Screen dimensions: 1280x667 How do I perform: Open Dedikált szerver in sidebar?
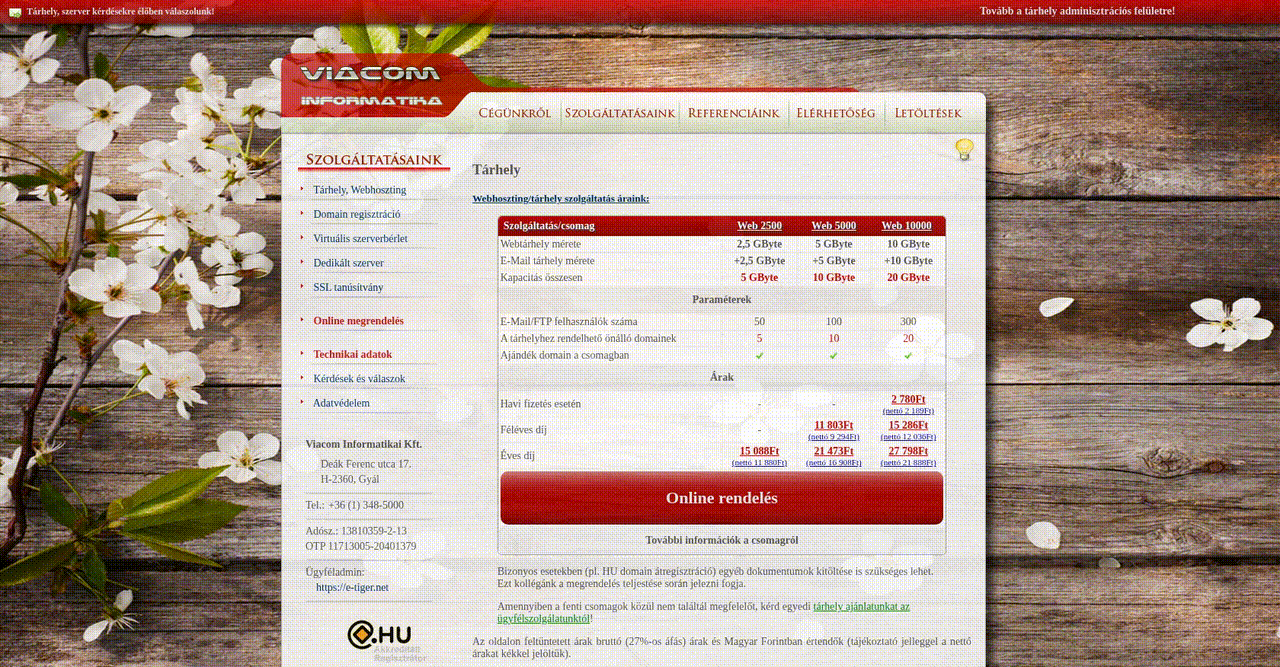click(348, 263)
